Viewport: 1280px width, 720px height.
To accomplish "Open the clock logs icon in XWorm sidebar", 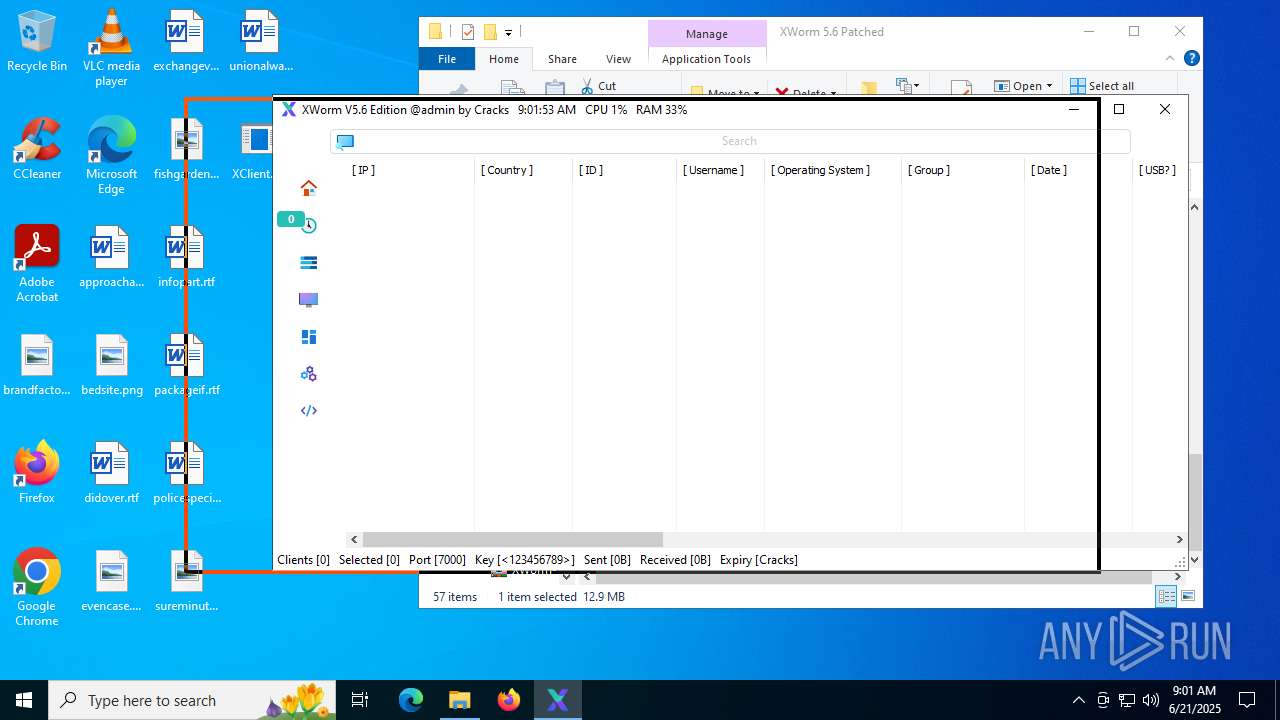I will point(308,225).
